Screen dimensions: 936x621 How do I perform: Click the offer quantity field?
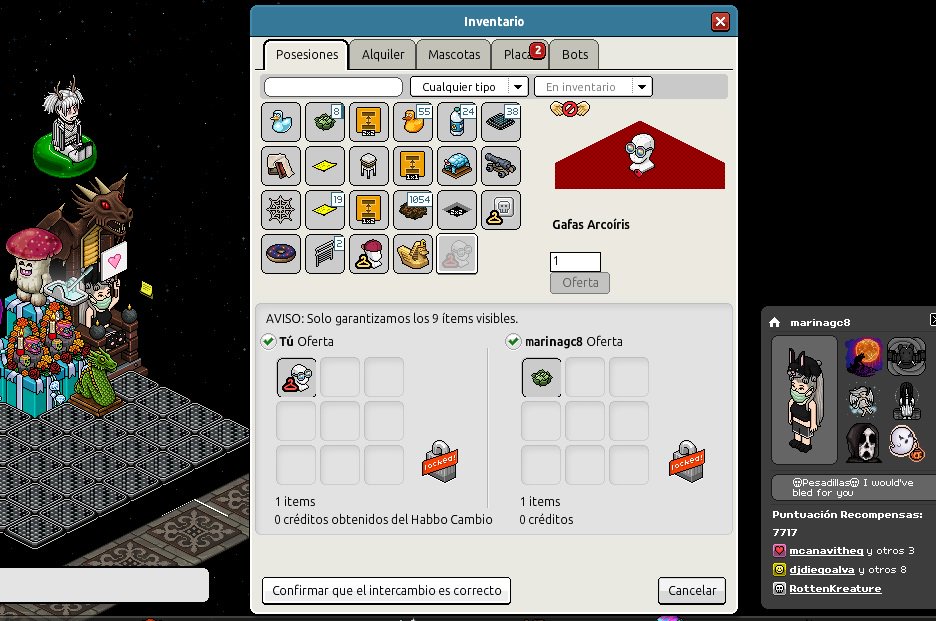[x=575, y=262]
